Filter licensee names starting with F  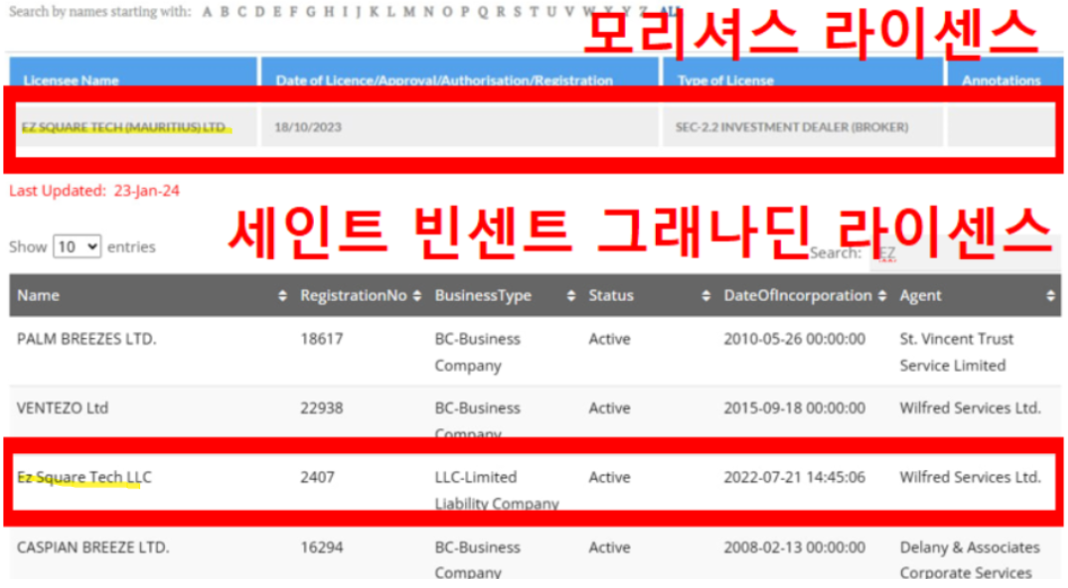tap(294, 12)
